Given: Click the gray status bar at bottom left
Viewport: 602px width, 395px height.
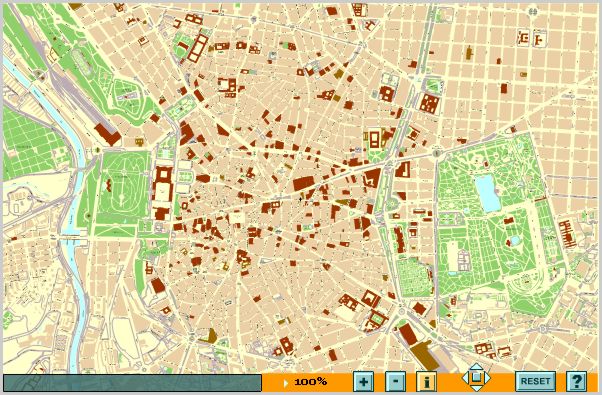Looking at the screenshot, I should coord(132,383).
